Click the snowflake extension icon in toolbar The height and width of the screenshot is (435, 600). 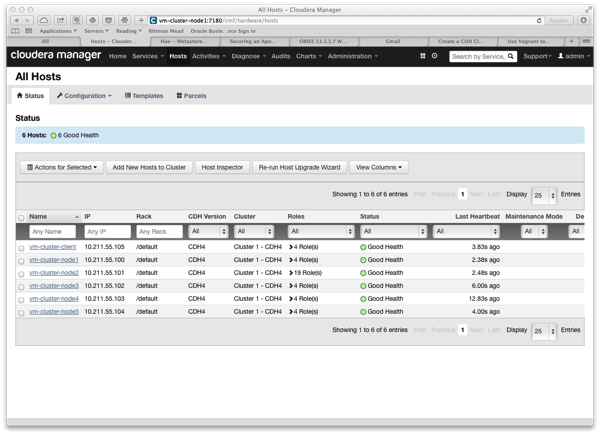[x=124, y=20]
